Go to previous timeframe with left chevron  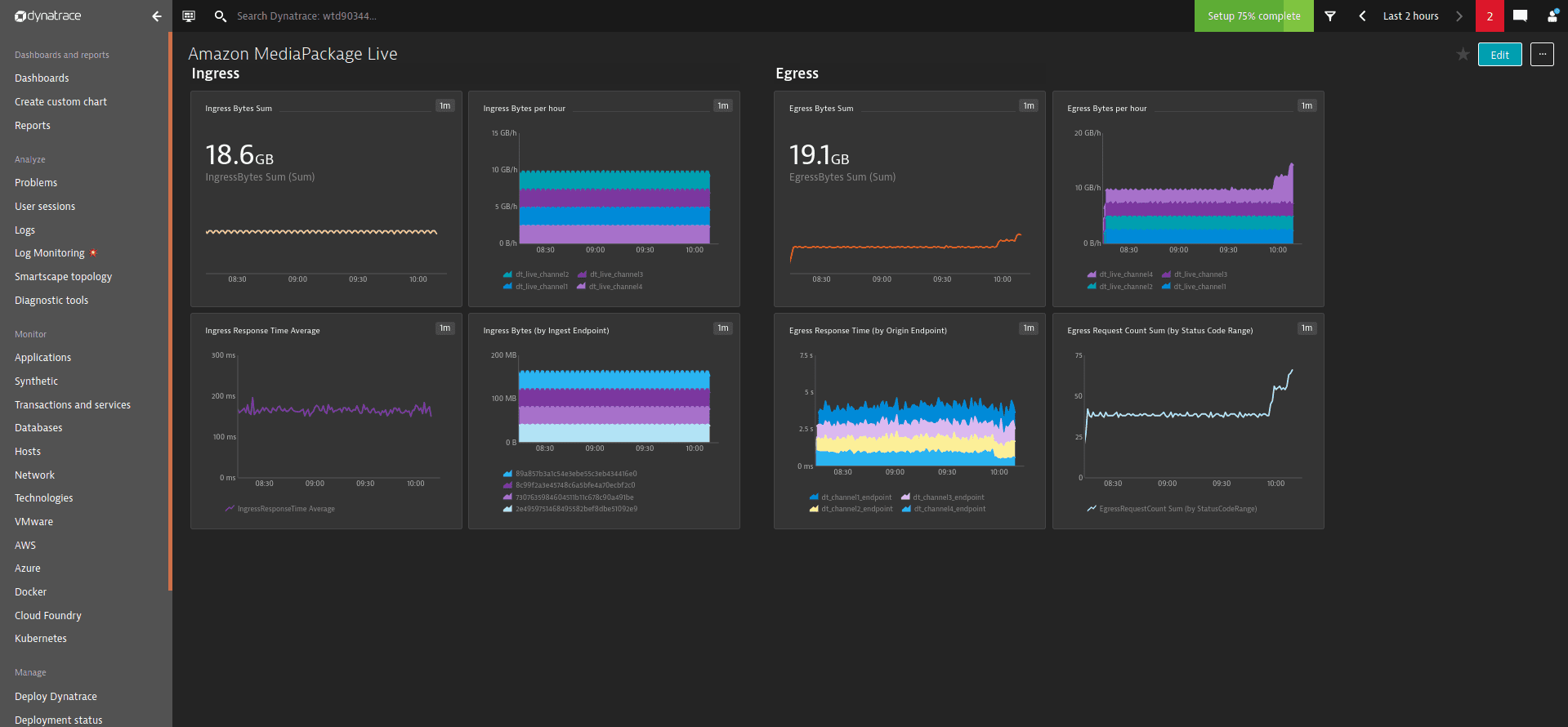coord(1362,16)
